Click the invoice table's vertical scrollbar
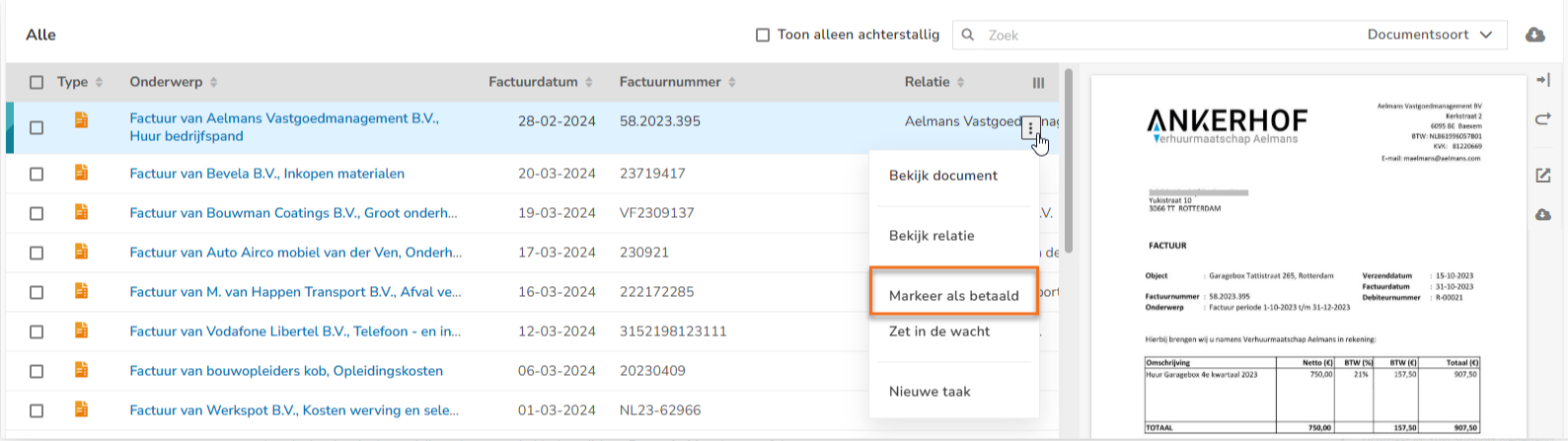The width and height of the screenshot is (1568, 441). [x=1067, y=163]
